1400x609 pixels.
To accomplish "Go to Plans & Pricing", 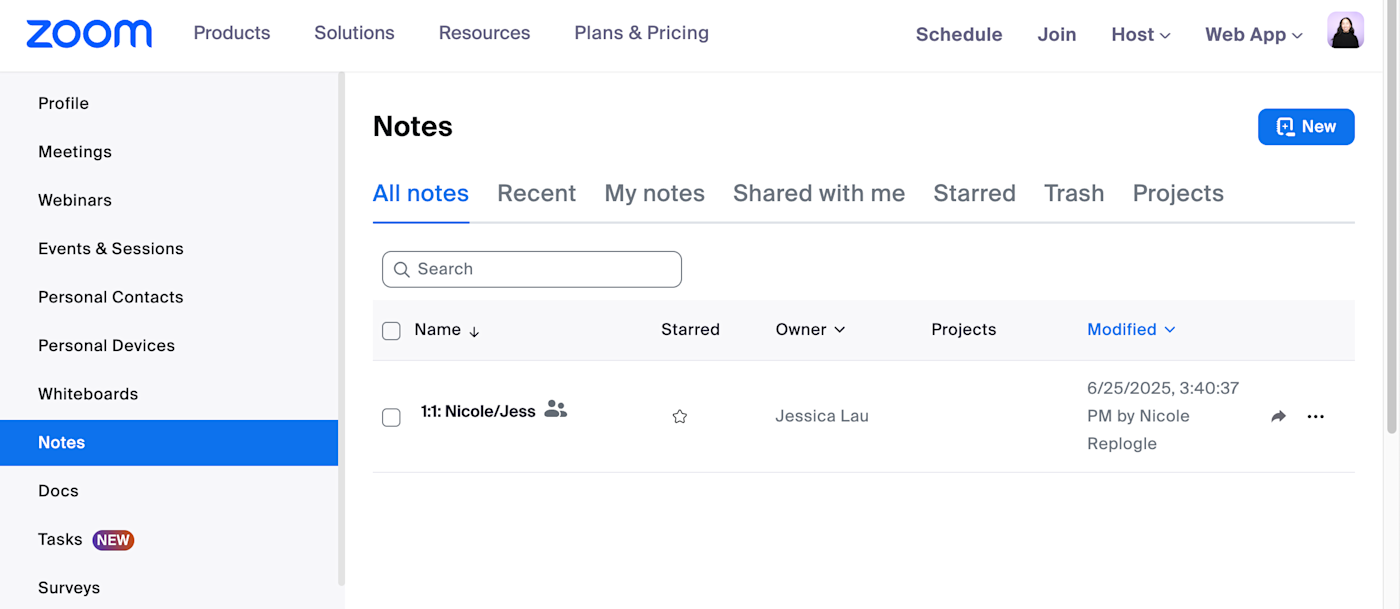I will pos(641,33).
